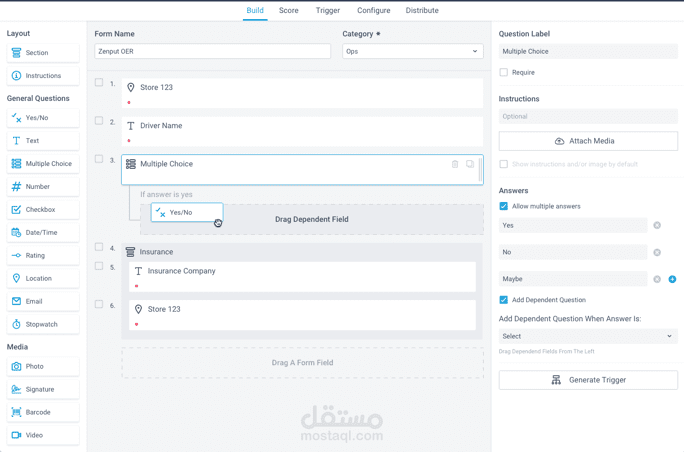The width and height of the screenshot is (684, 452).
Task: Open the Configure tab
Action: click(373, 10)
